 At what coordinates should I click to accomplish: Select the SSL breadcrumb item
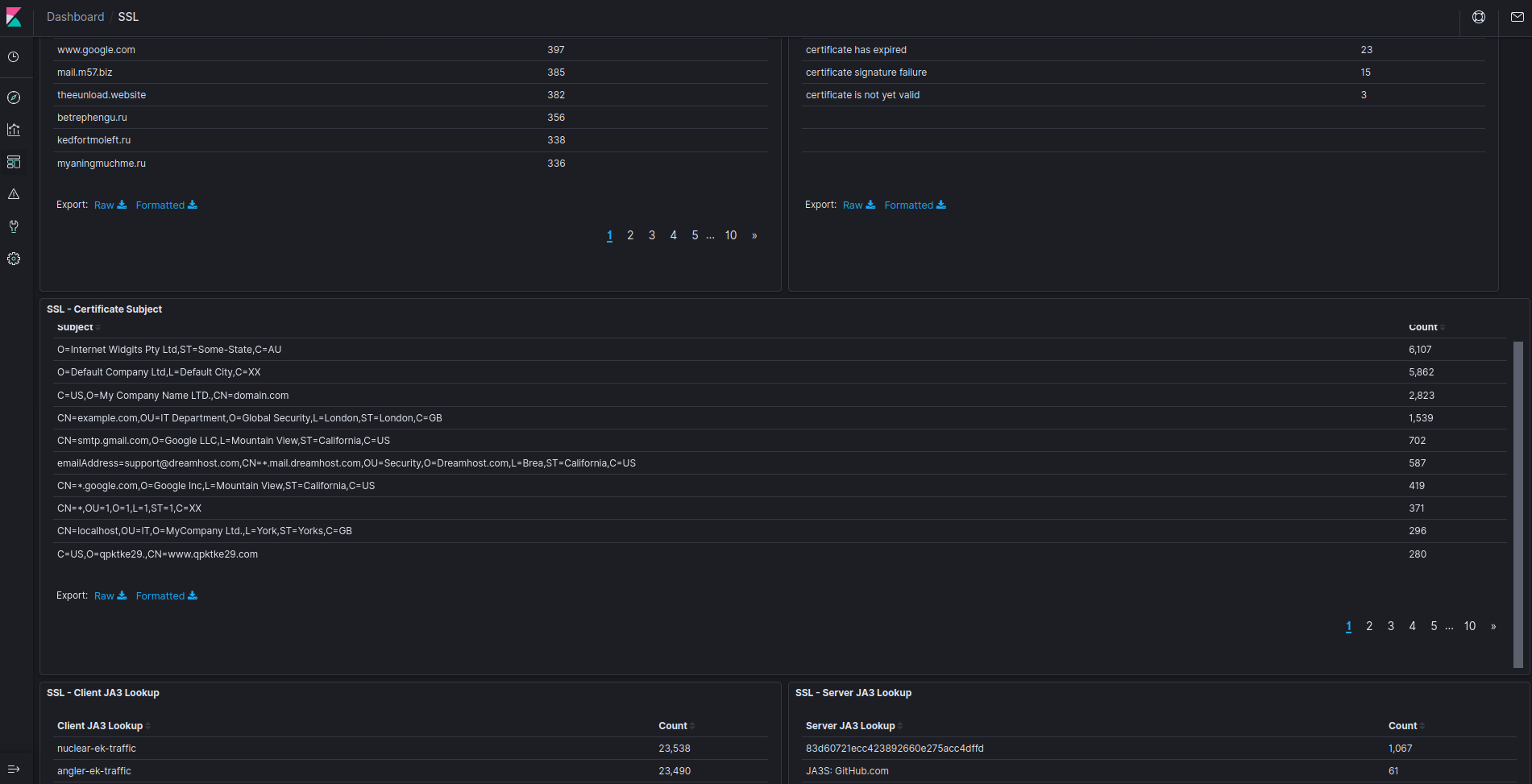point(127,16)
